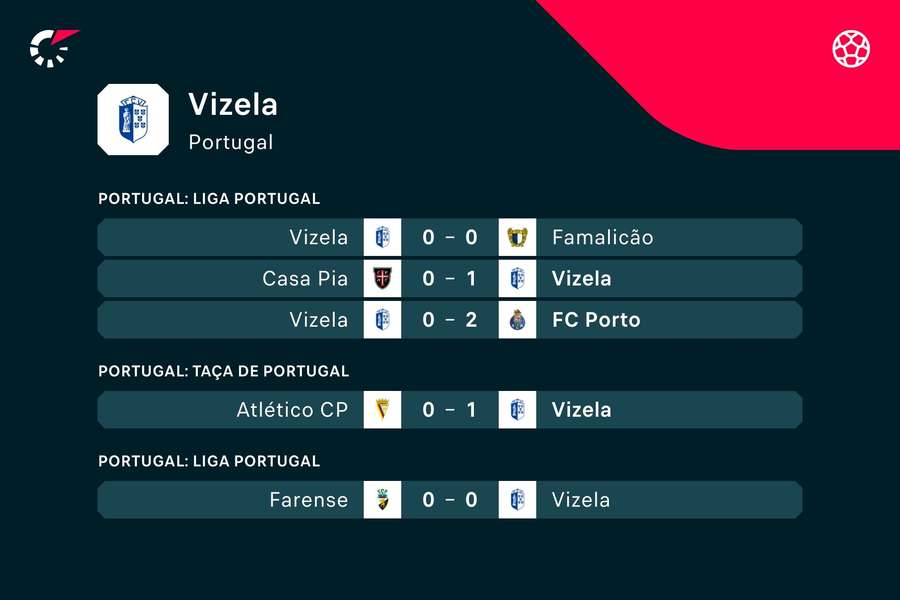900x600 pixels.
Task: Click the Flashscore logo in the top-left corner
Action: click(x=52, y=48)
